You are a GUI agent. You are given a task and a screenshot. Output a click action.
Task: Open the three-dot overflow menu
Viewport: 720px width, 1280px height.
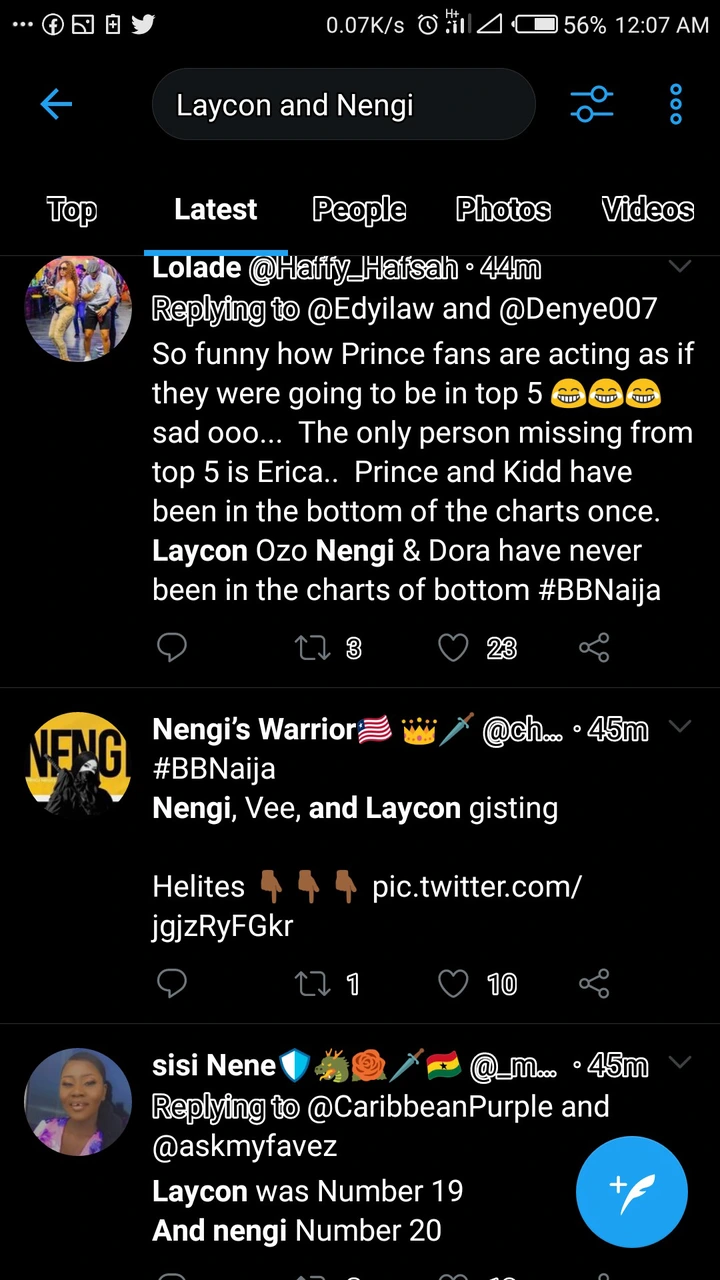coord(676,104)
